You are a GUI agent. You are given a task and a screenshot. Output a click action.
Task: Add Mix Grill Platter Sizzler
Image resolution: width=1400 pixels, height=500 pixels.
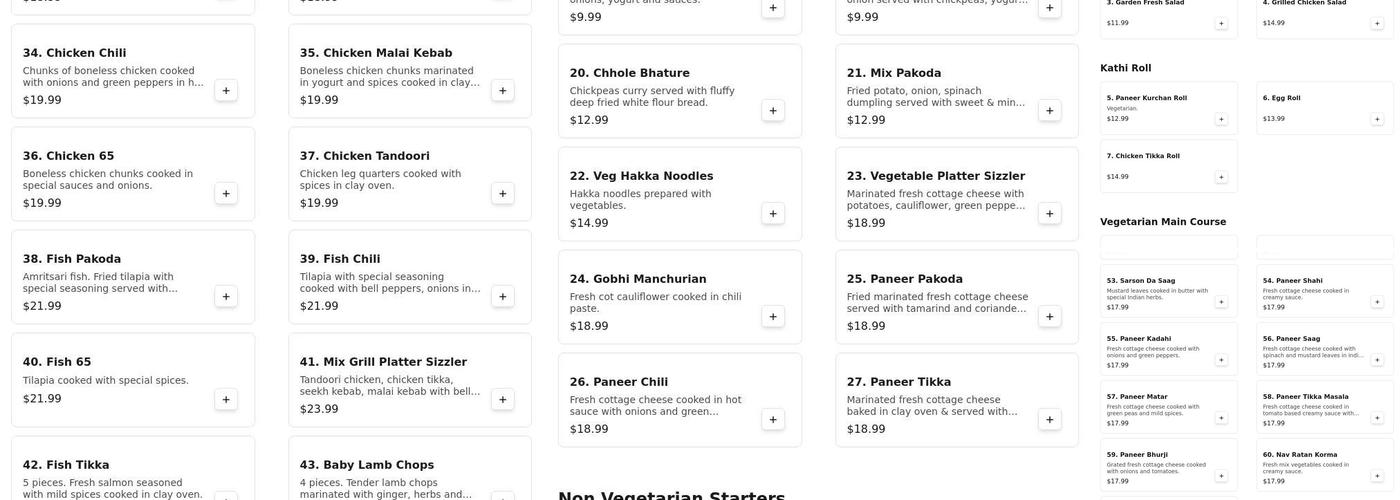click(503, 400)
